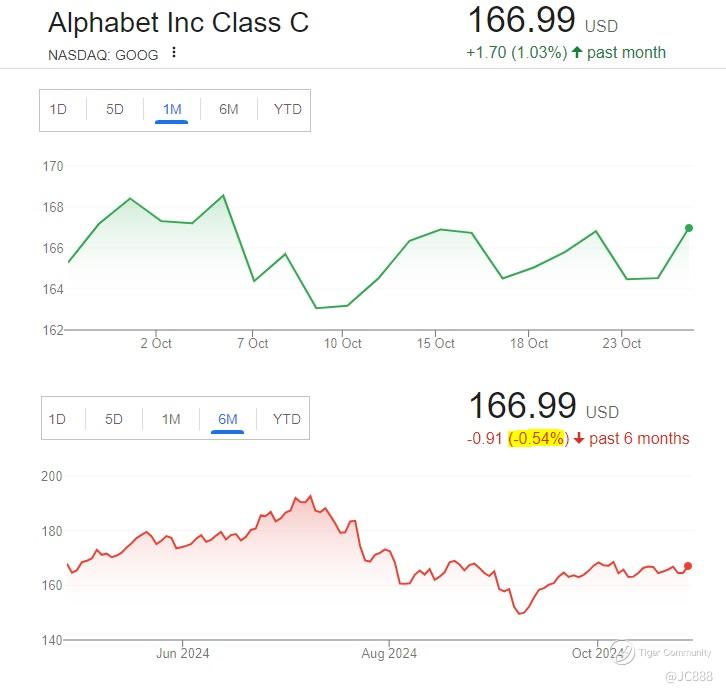The image size is (726, 693).
Task: Open the three-dot menu beside NASDAQ: GOOG
Action: coord(174,53)
